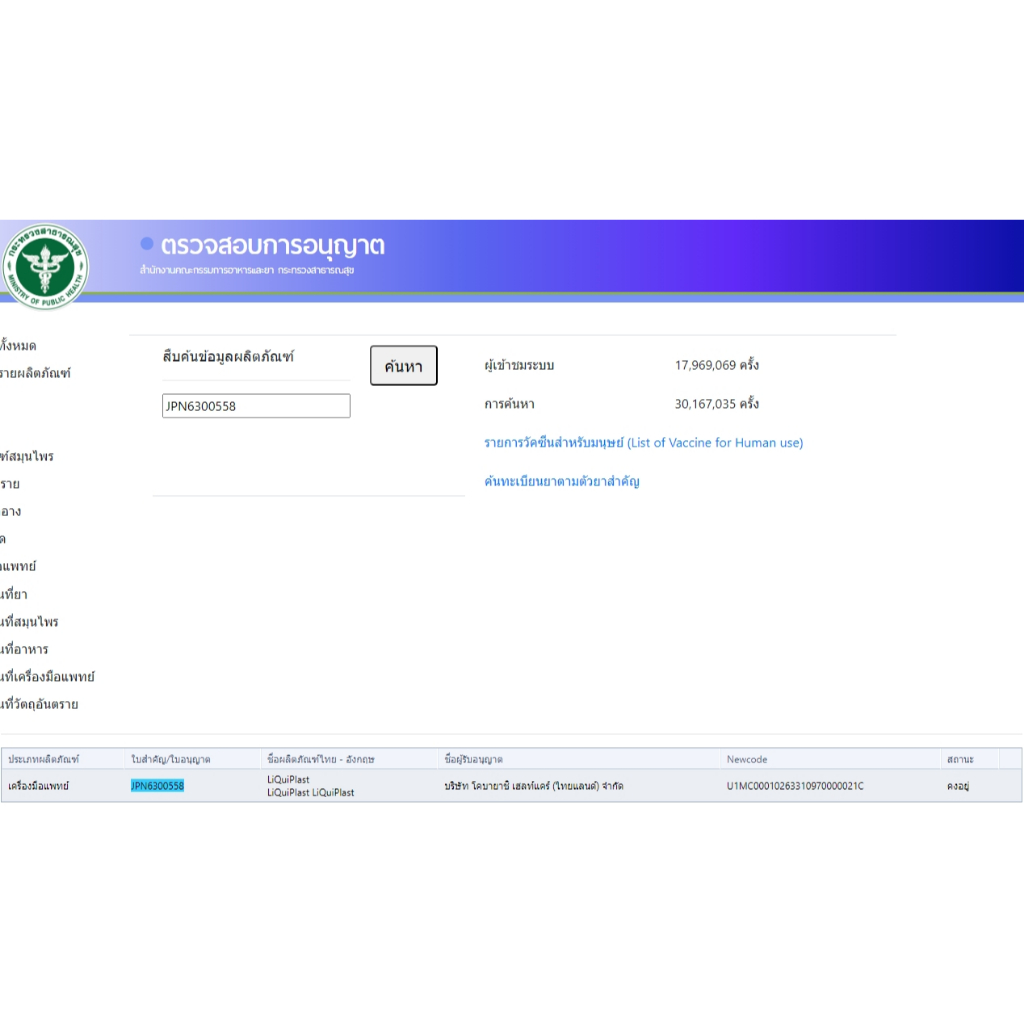
Task: Open the sidebar entry ending in ที่ยา
Action: [x=14, y=594]
